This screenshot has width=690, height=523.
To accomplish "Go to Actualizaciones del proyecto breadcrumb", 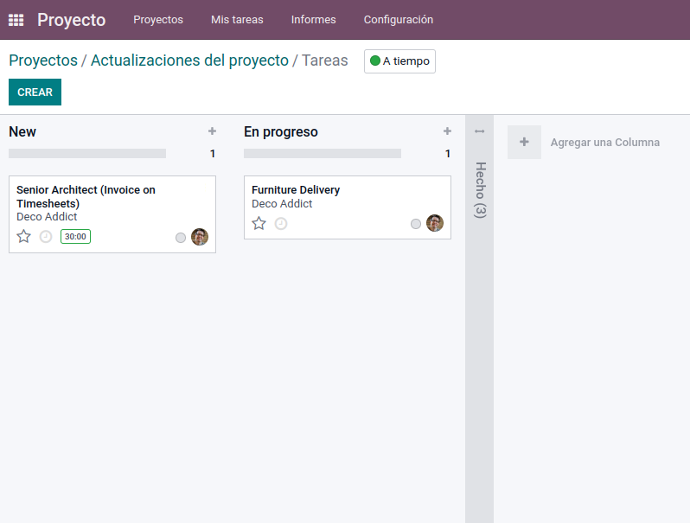I will point(190,60).
